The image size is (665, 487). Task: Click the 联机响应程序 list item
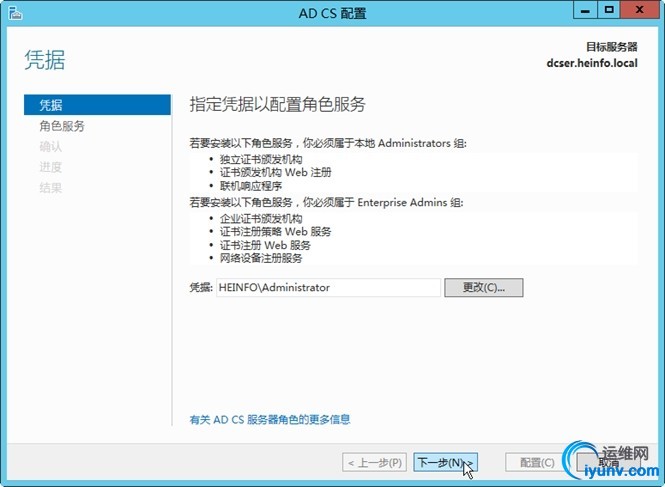tap(251, 186)
